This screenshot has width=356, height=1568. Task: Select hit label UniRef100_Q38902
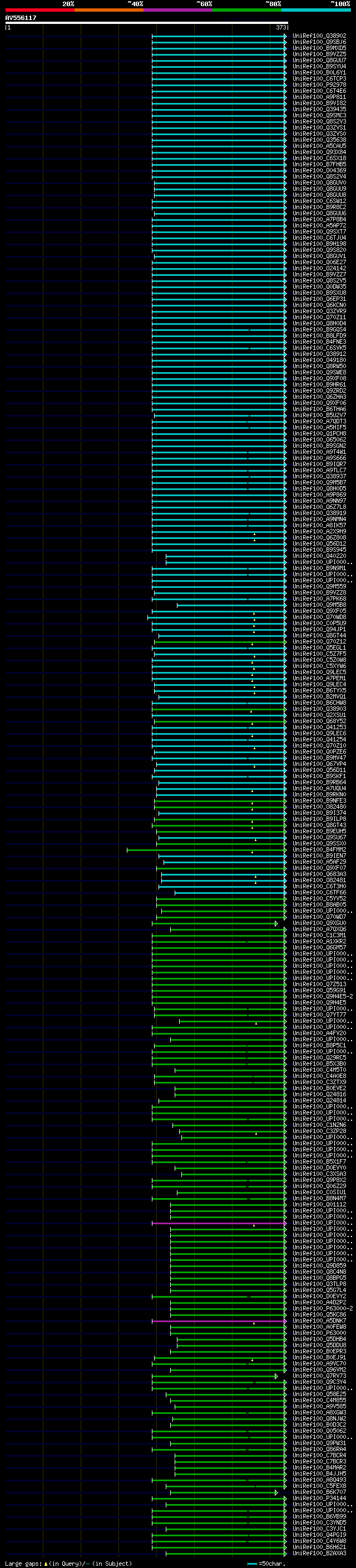[319, 36]
